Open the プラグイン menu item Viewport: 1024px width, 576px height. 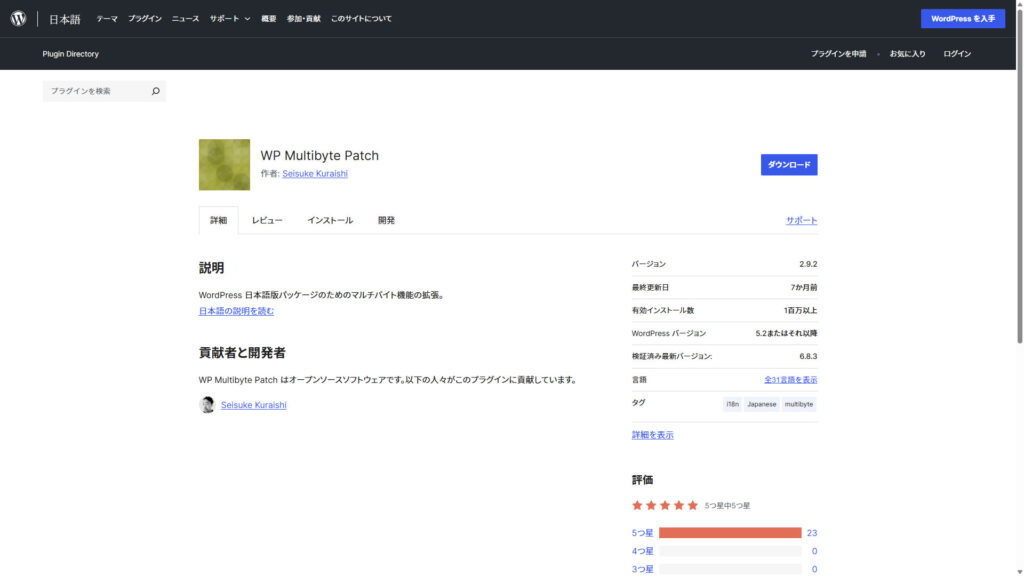pyautogui.click(x=144, y=19)
